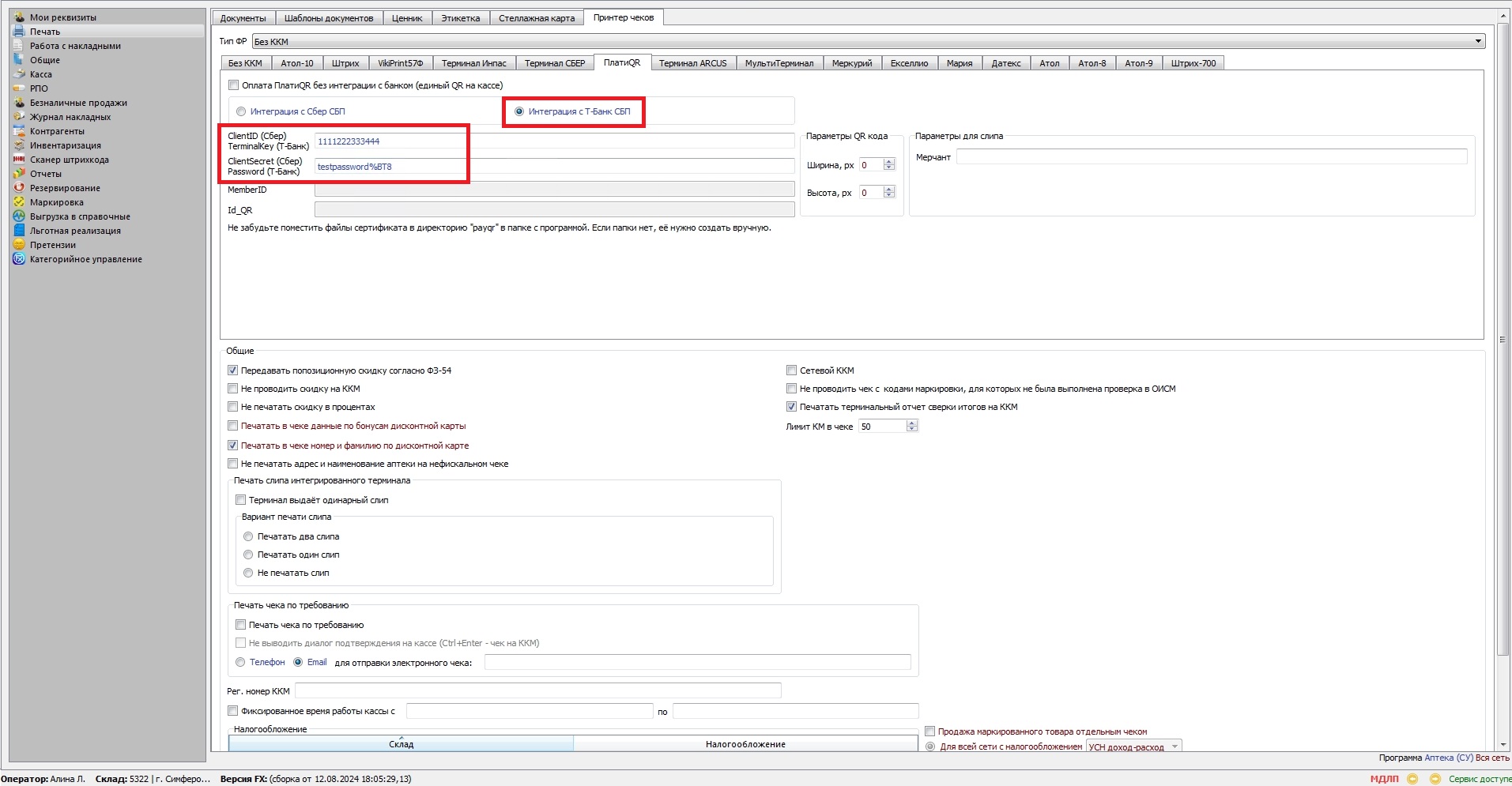Select the Претензии icon
Screen dimensions: 1512x786
19,245
